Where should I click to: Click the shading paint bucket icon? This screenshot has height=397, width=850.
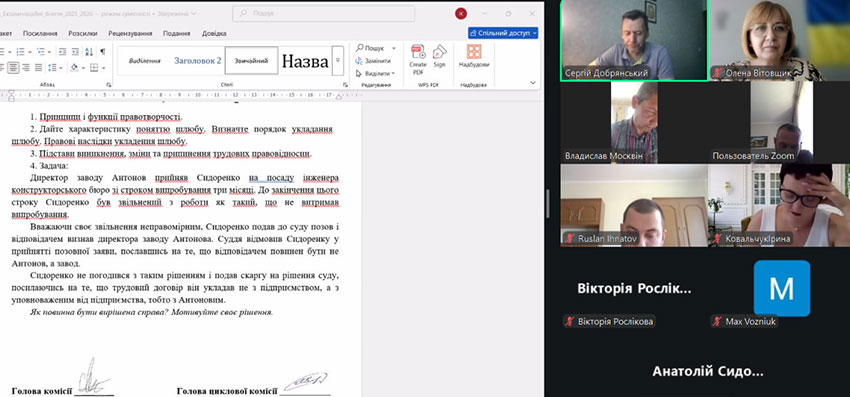point(74,67)
